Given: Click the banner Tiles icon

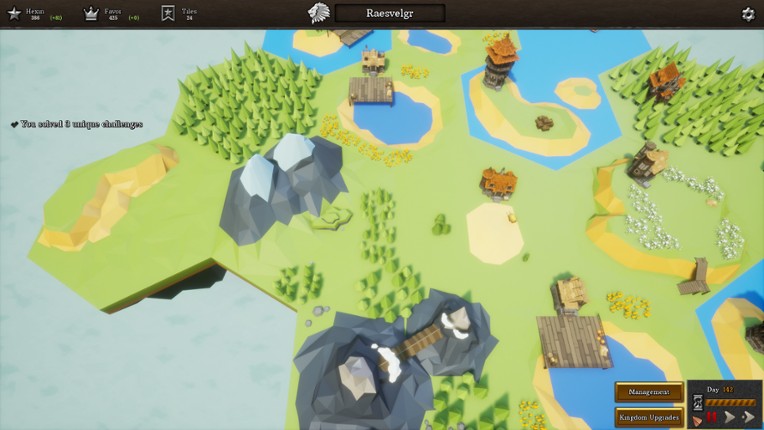Looking at the screenshot, I should tap(168, 14).
